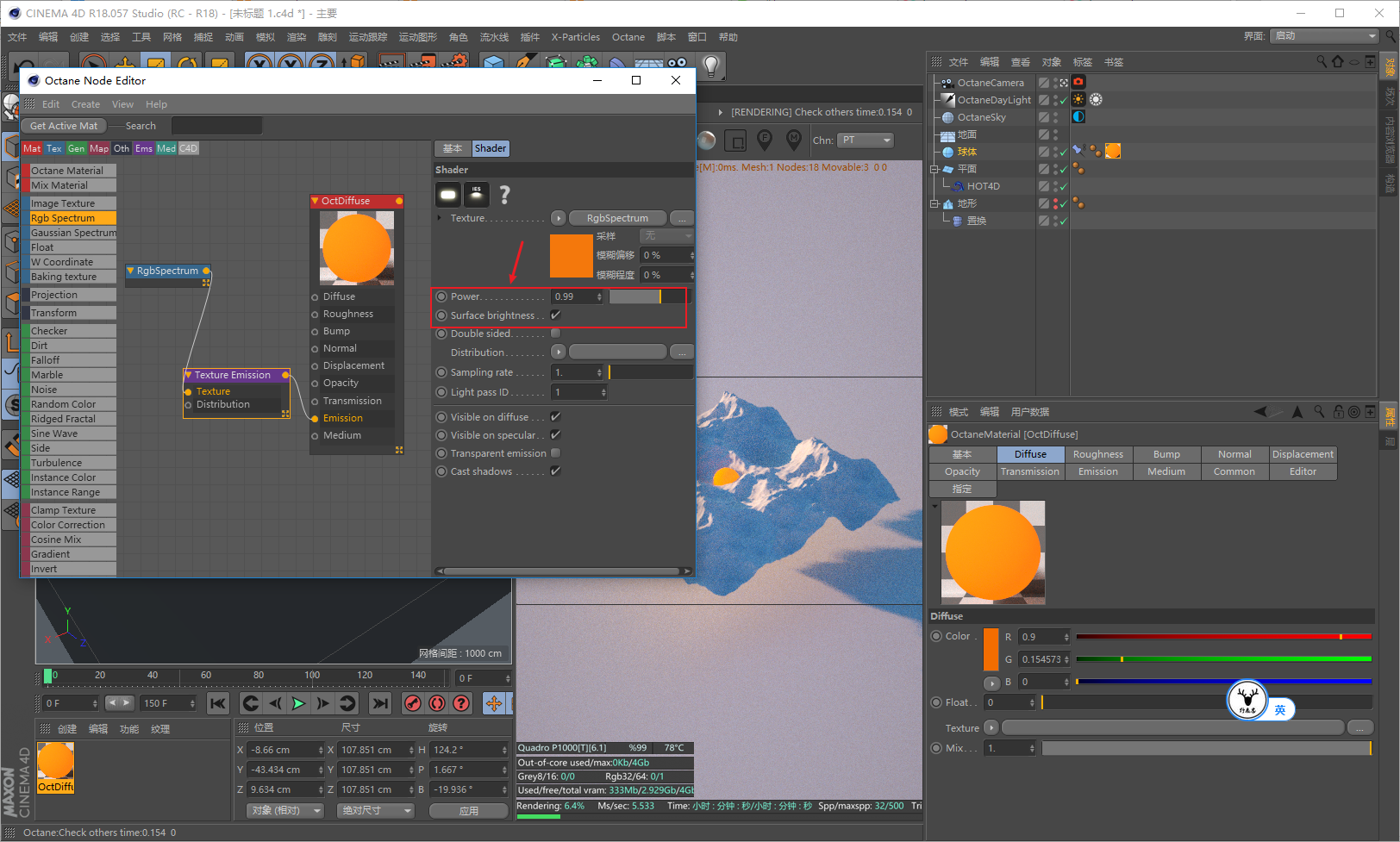Click RgbSpectrum texture button

pos(617,218)
